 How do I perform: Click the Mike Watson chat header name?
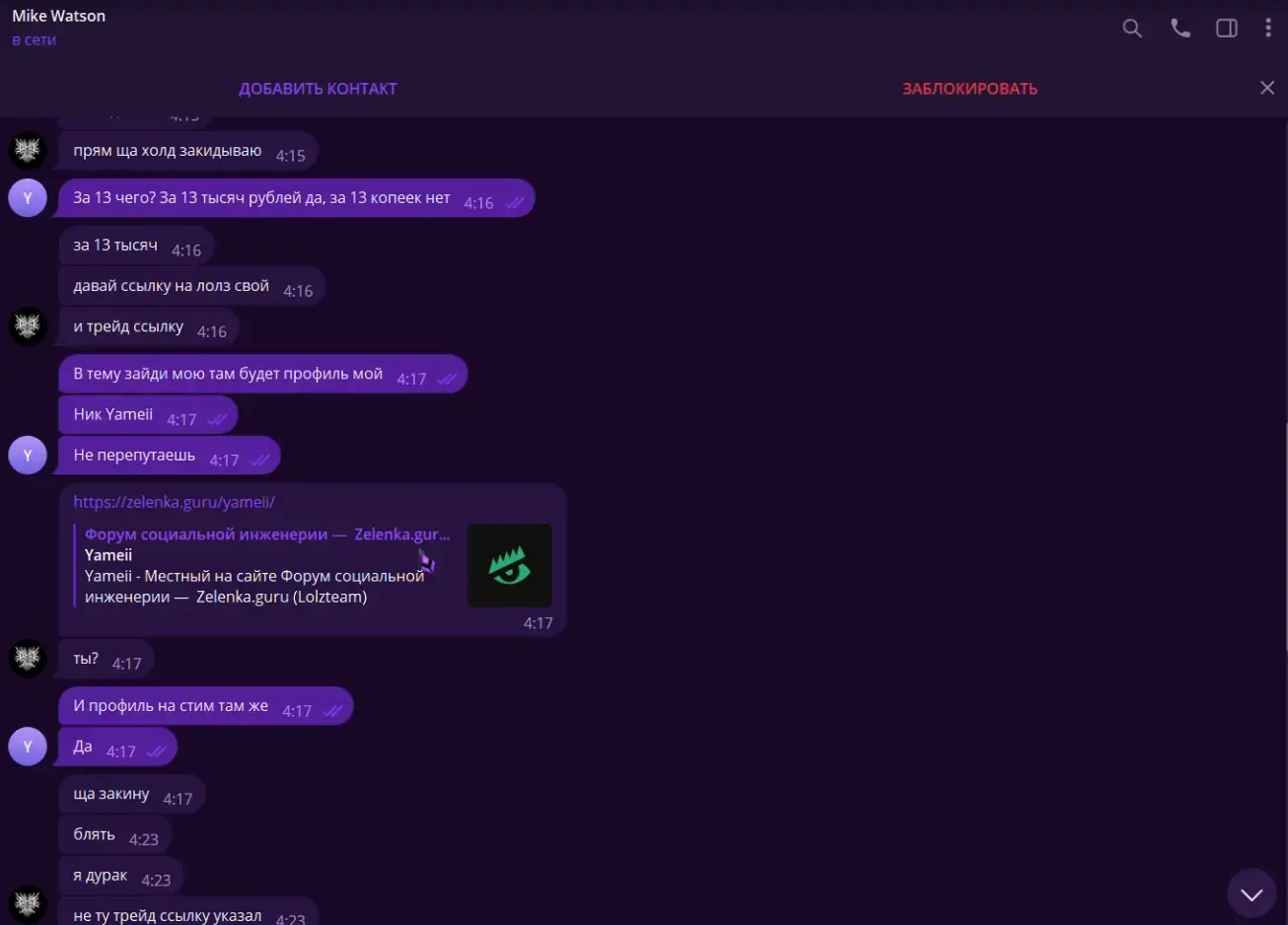coord(59,16)
